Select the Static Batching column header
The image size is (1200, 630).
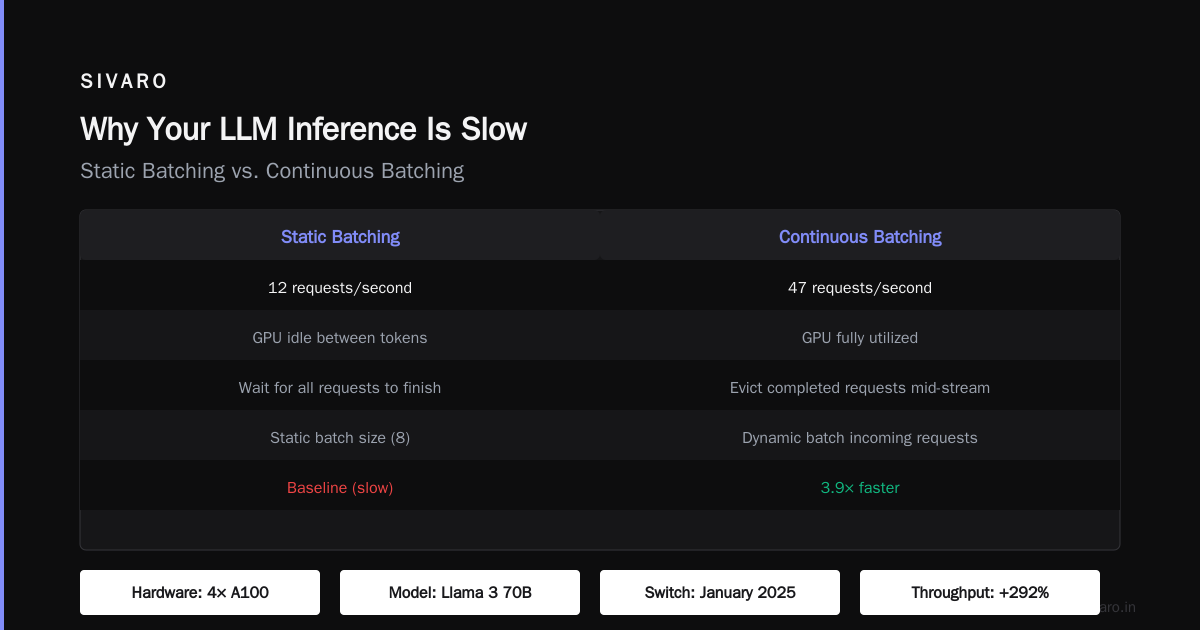click(340, 236)
